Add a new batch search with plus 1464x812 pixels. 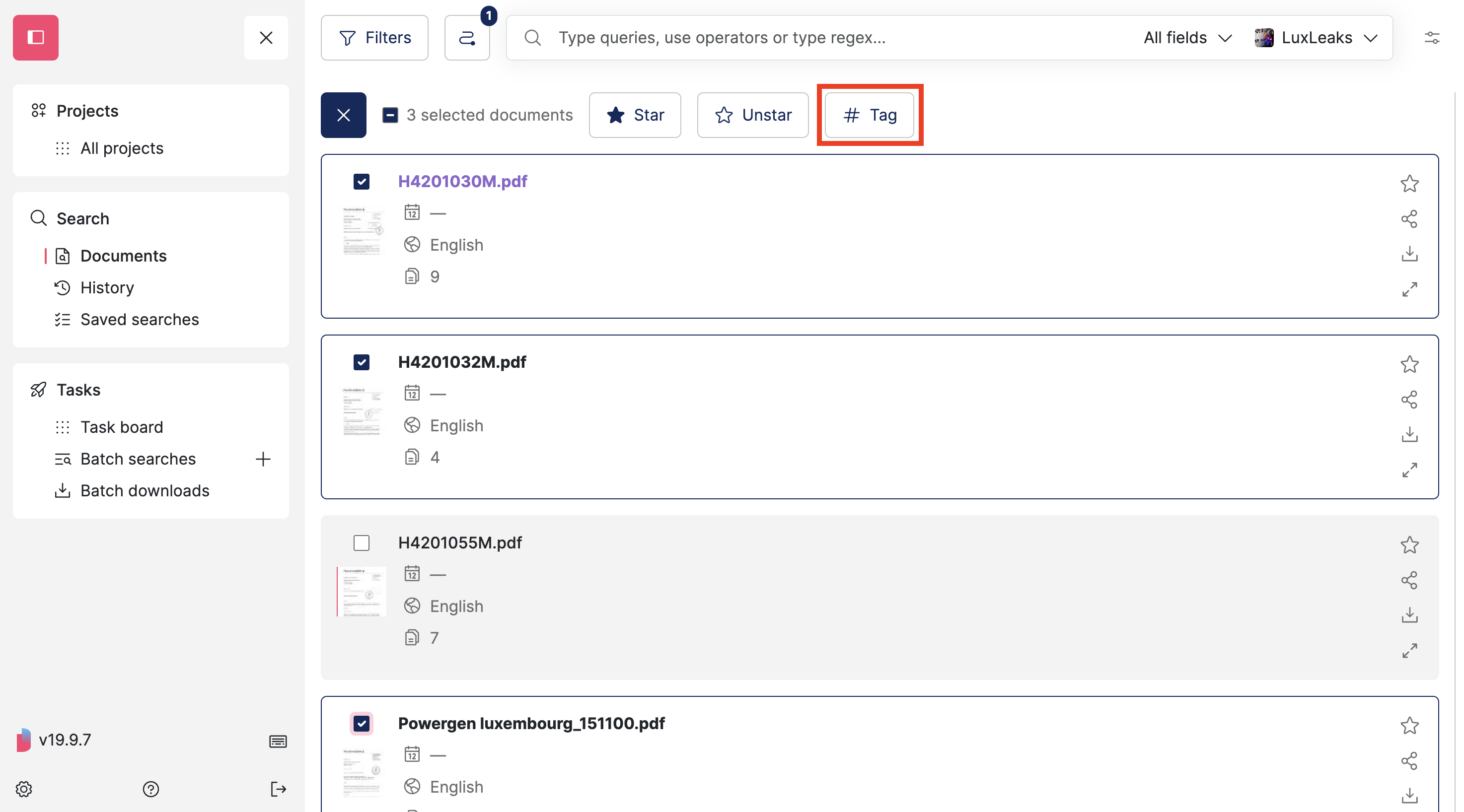[x=263, y=459]
